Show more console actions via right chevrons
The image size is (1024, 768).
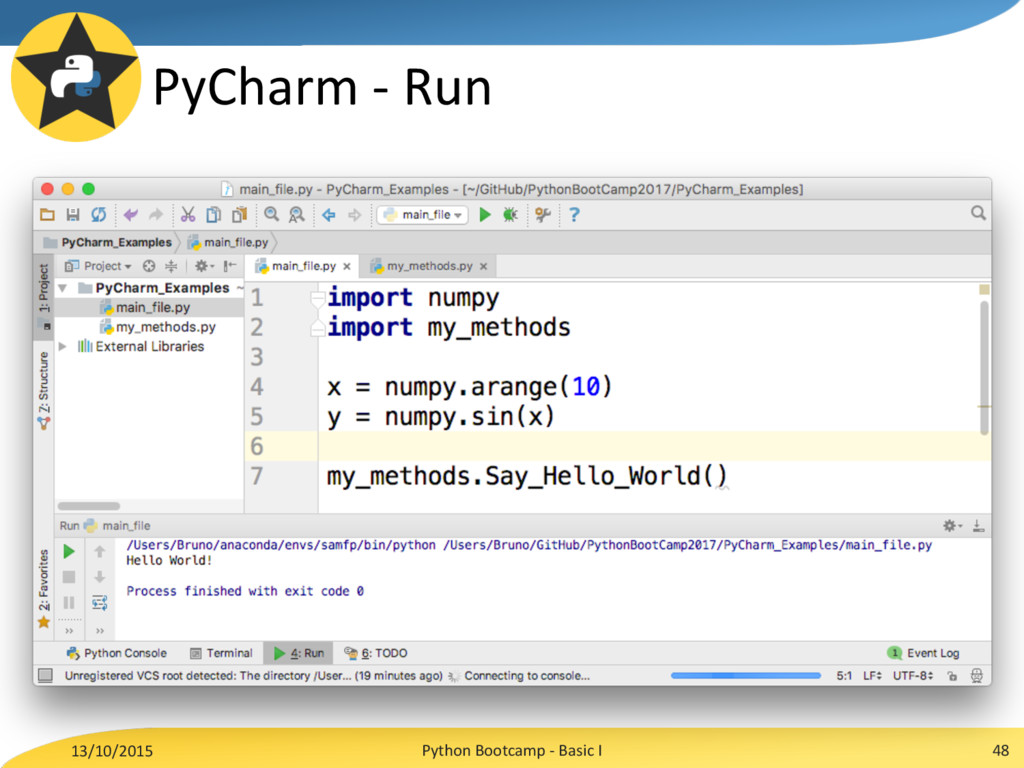[100, 631]
